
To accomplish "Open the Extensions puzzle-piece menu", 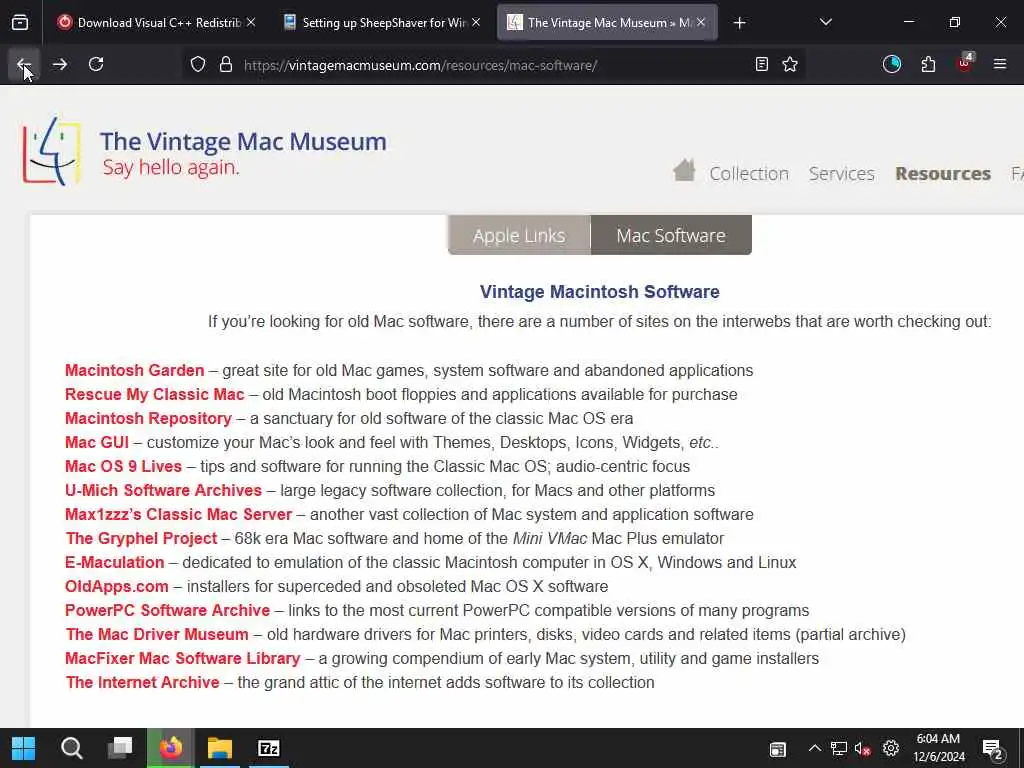I will (928, 64).
